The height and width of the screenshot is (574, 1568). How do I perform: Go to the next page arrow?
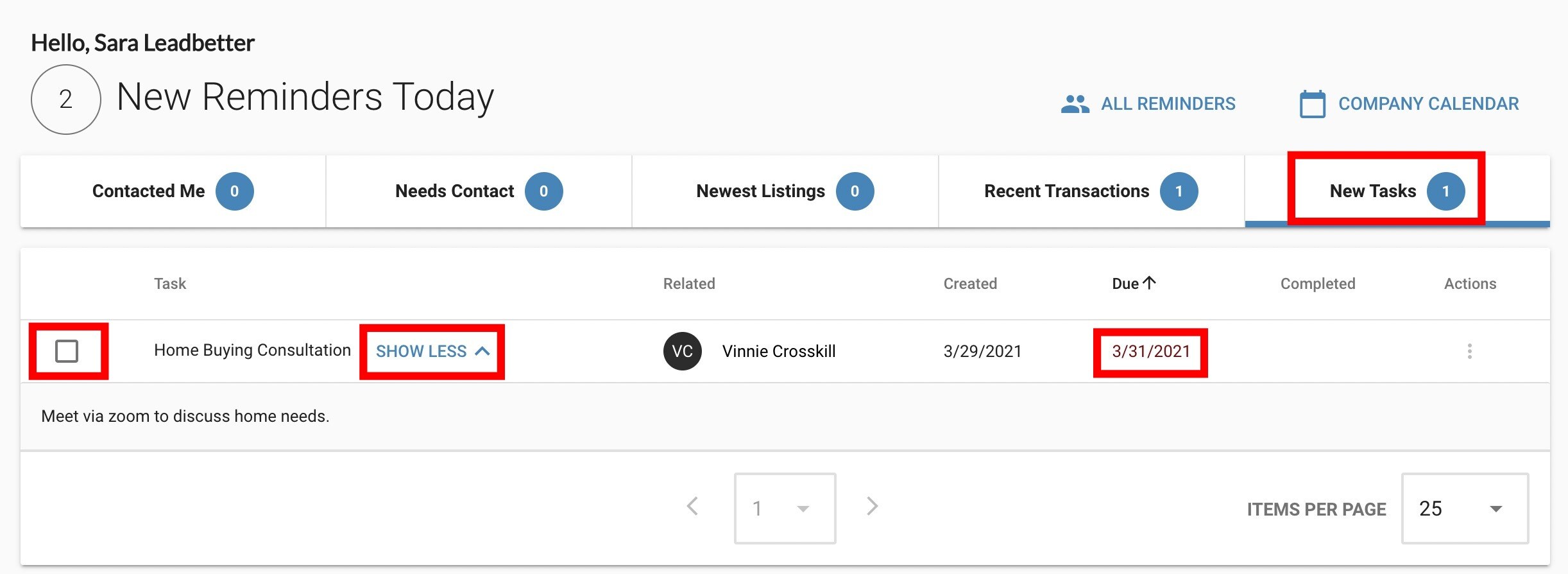[872, 506]
